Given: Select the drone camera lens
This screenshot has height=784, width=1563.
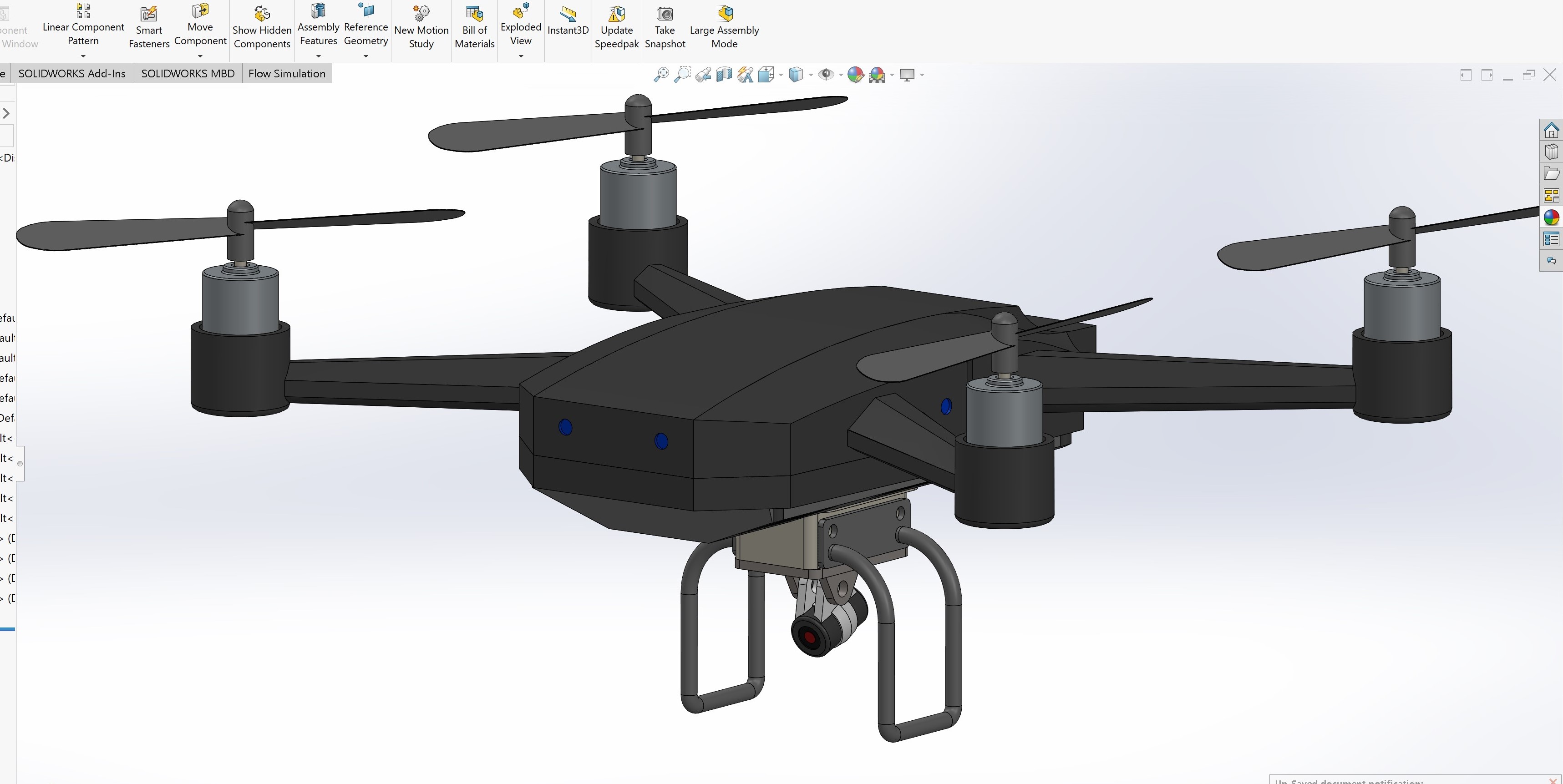Looking at the screenshot, I should (x=809, y=637).
